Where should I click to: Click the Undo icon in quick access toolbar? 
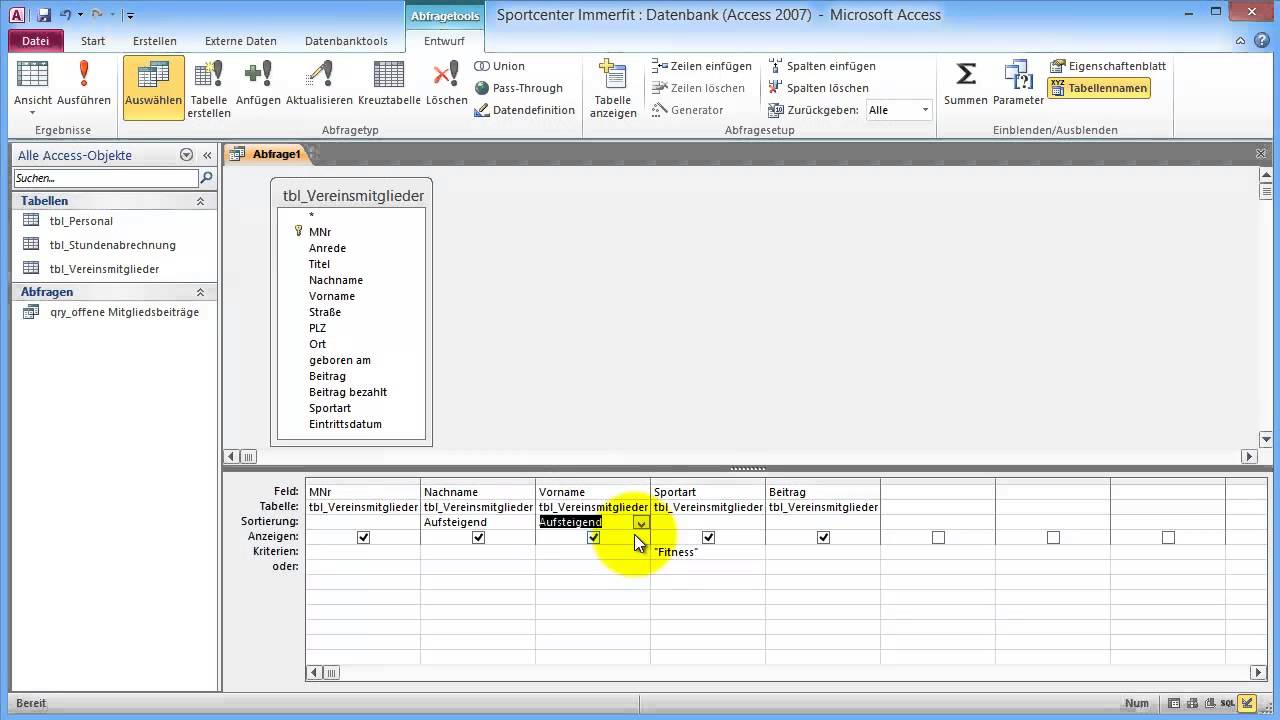click(x=65, y=15)
